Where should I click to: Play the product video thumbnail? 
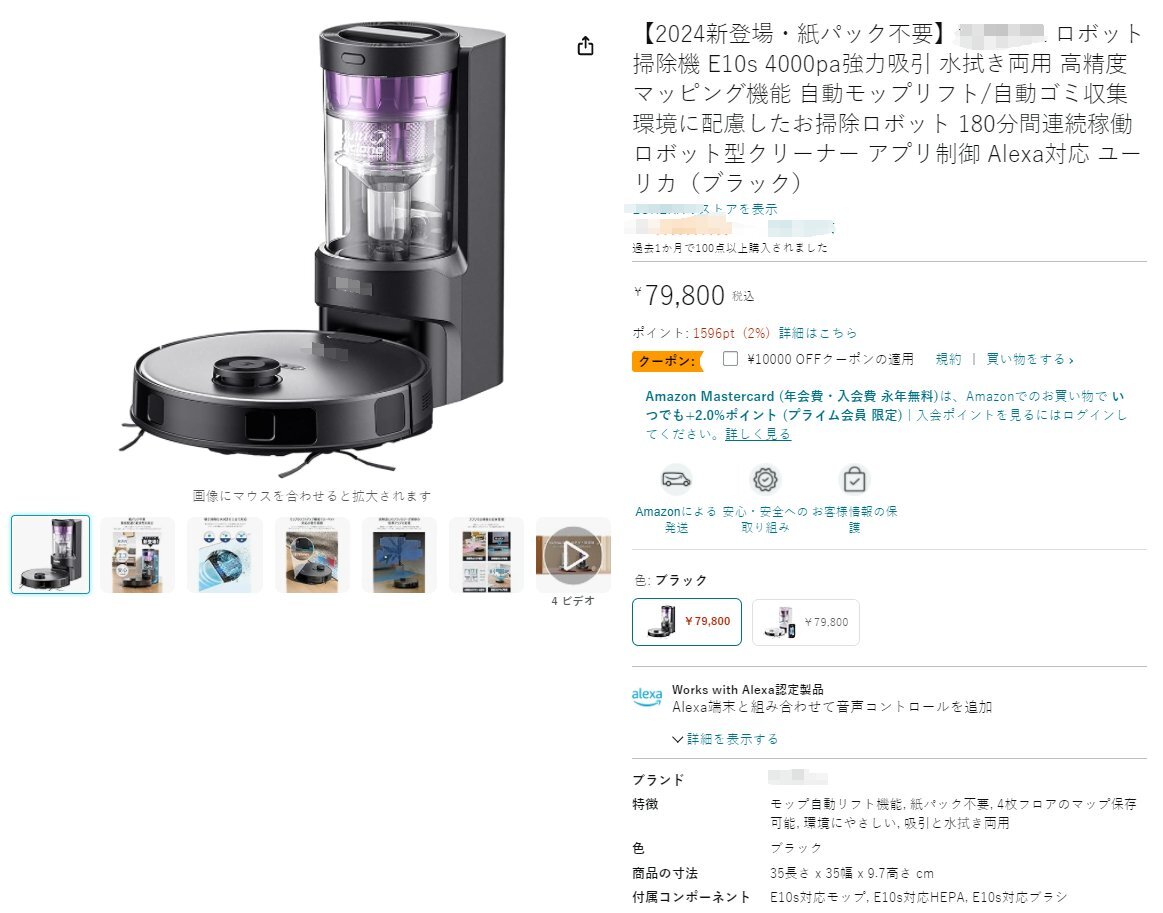pyautogui.click(x=573, y=556)
